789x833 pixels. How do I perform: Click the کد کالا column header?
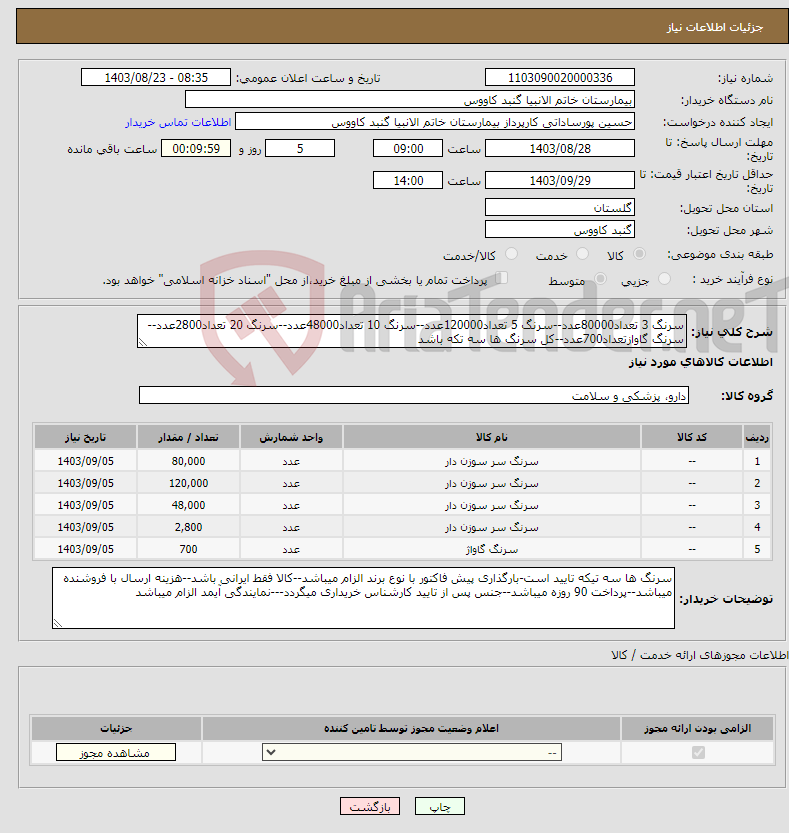click(x=692, y=437)
